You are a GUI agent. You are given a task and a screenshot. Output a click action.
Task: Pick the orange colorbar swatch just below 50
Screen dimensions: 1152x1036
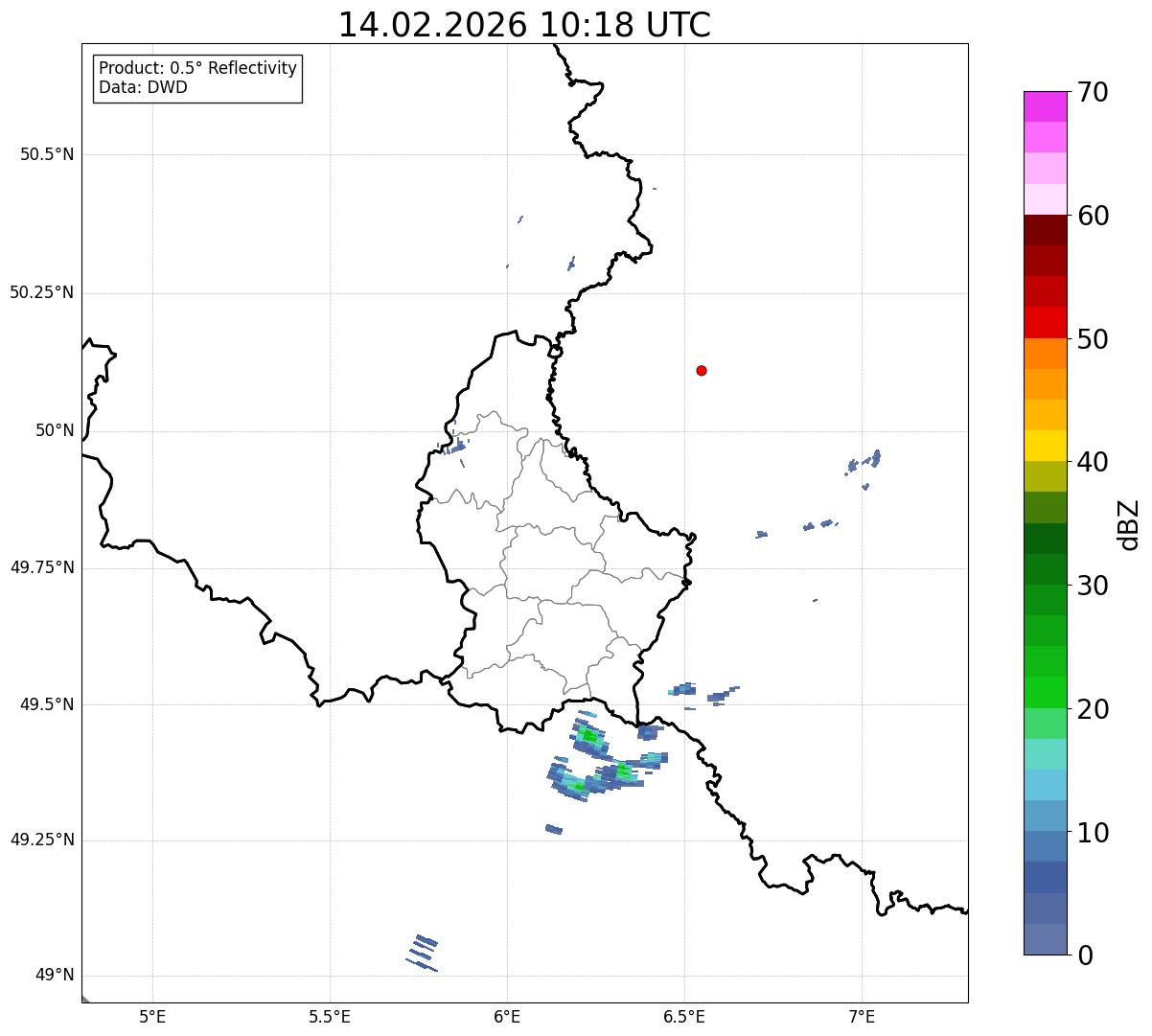click(1045, 354)
